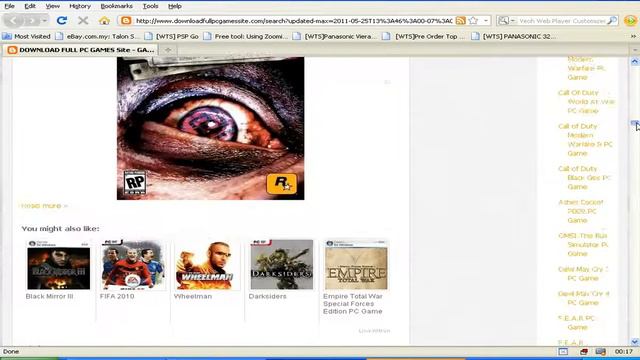Click the LinkWithin credit link
Screen dimensions: 640x360
tap(374, 331)
